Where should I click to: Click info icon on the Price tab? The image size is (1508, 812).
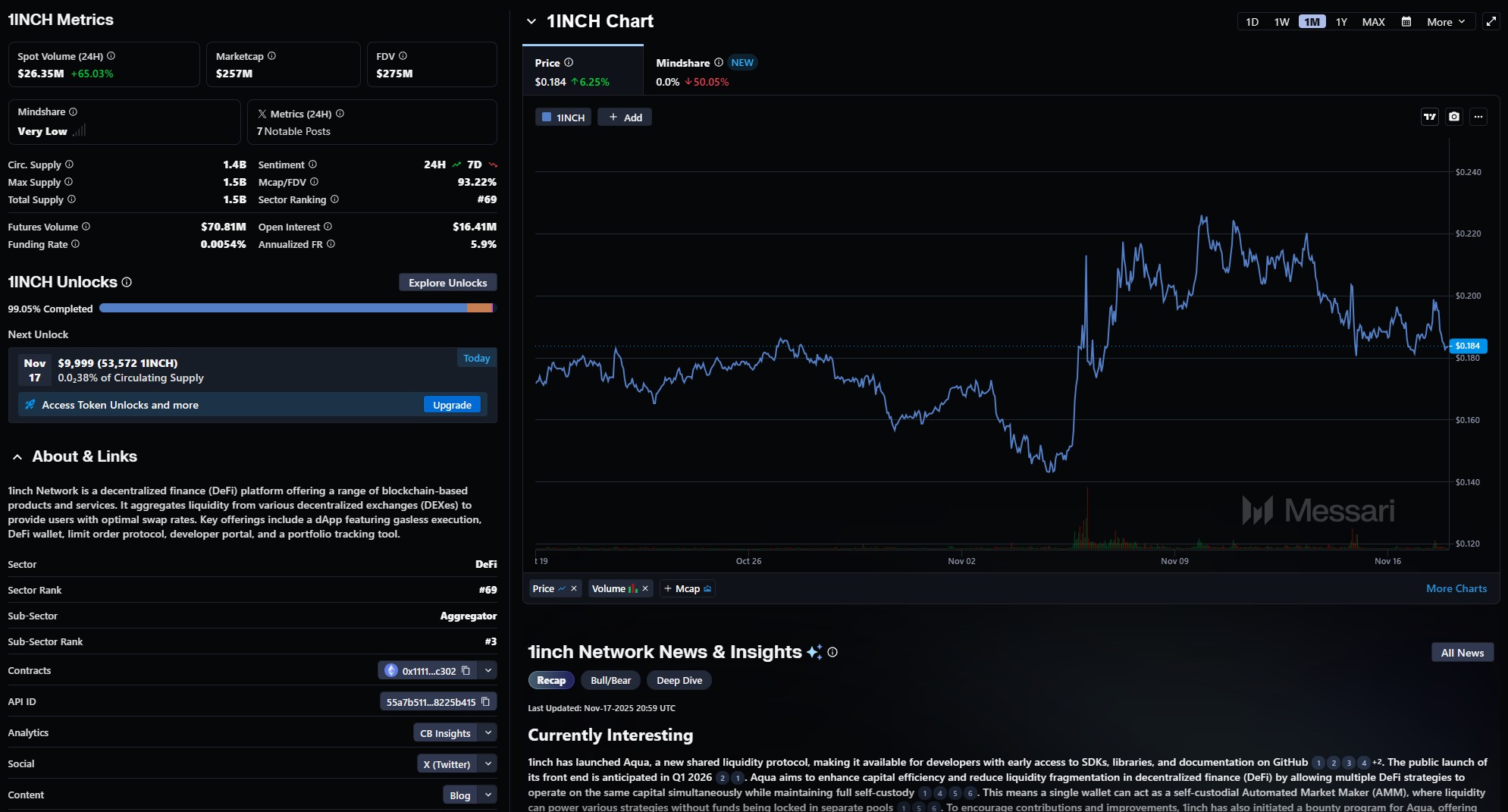click(569, 63)
